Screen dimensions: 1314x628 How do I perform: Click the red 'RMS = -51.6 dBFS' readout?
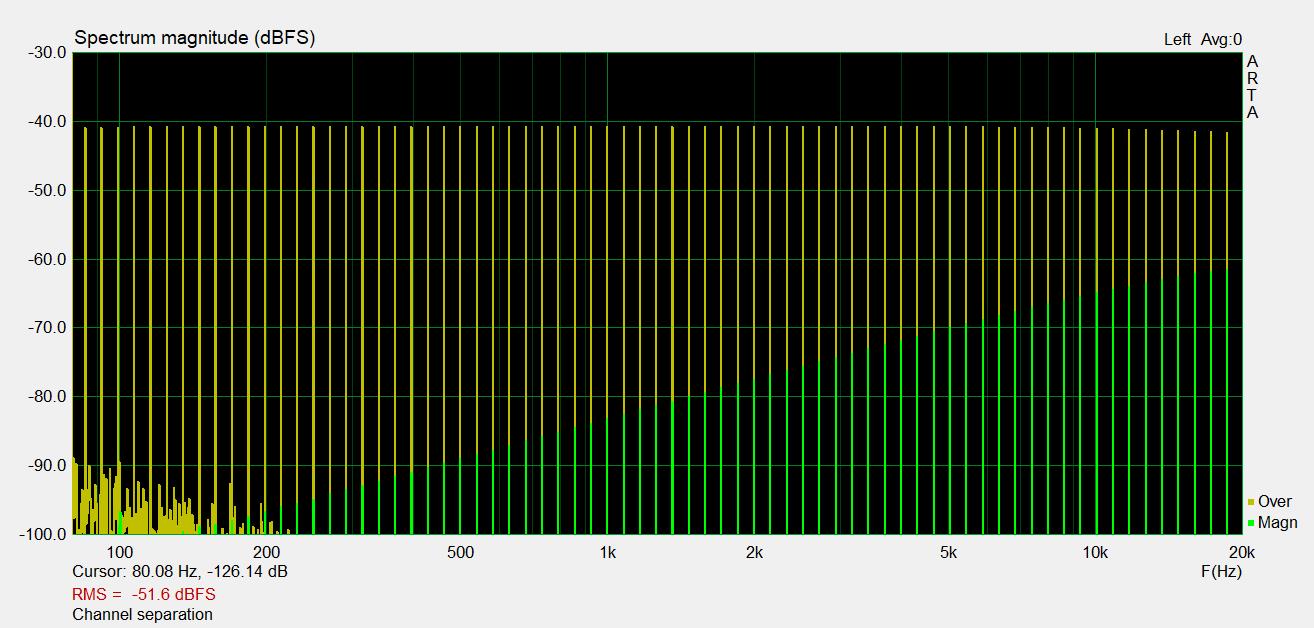click(144, 594)
